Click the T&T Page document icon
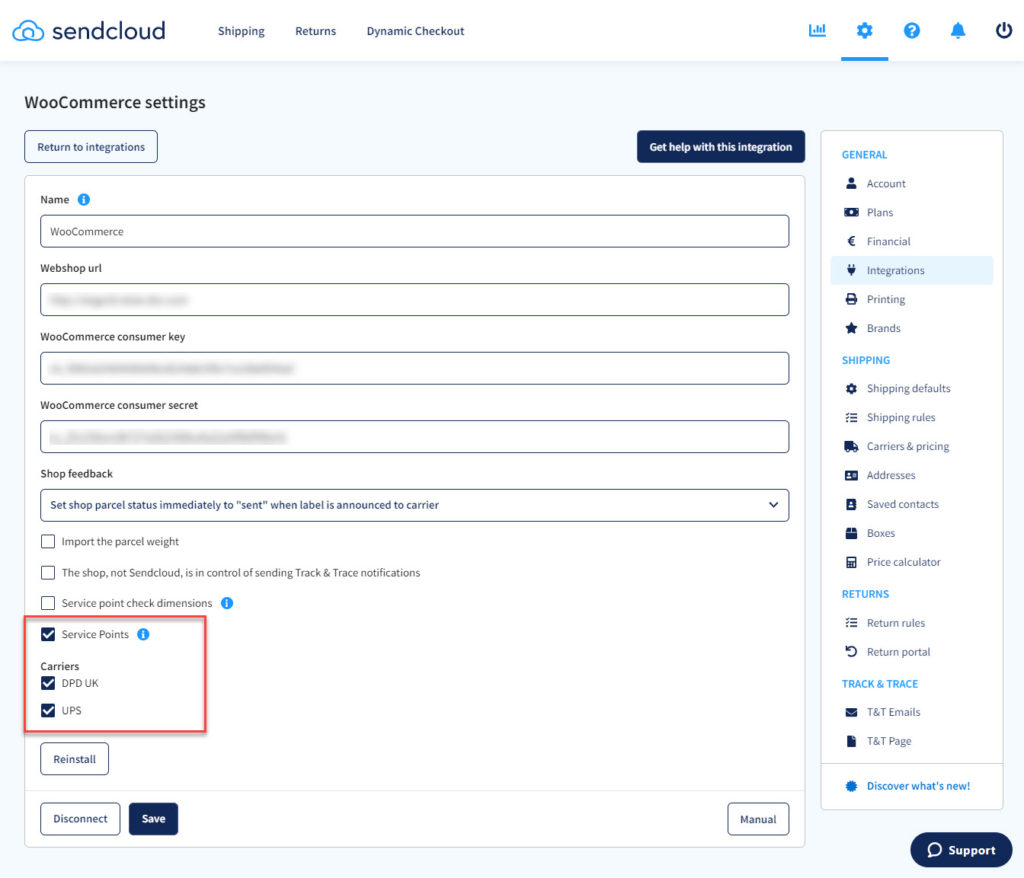Screen dimensions: 1024x878 851,741
